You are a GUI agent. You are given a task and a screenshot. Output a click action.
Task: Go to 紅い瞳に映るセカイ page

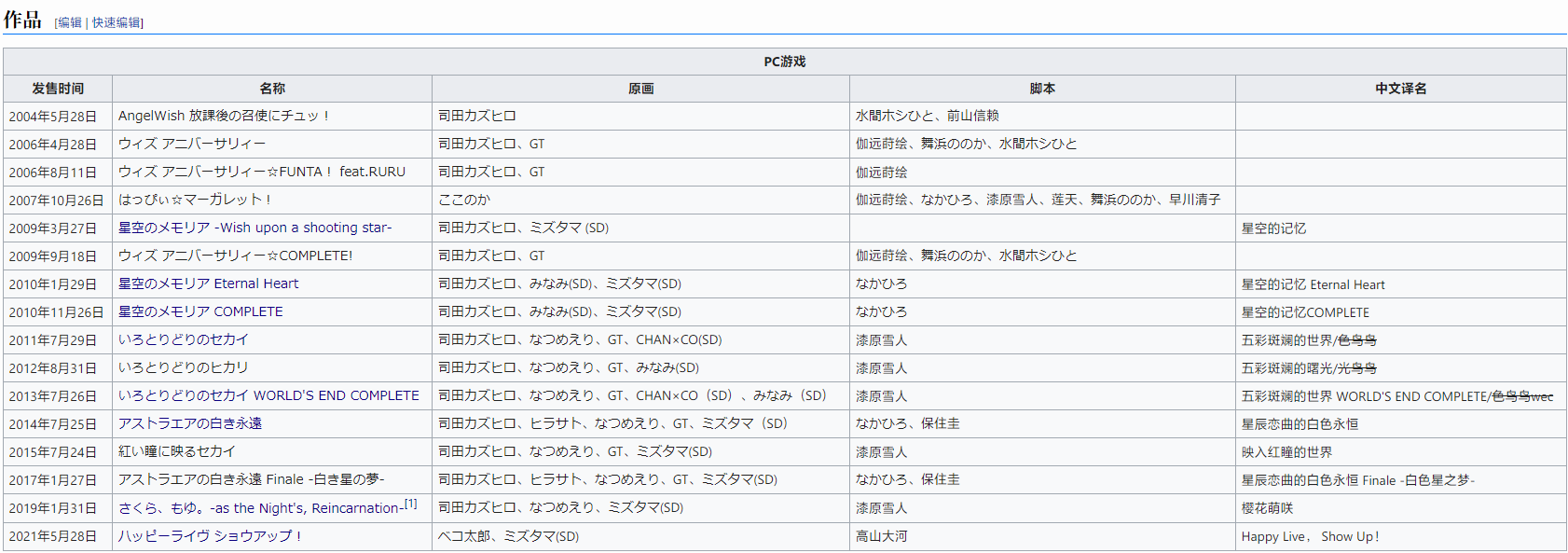click(177, 451)
